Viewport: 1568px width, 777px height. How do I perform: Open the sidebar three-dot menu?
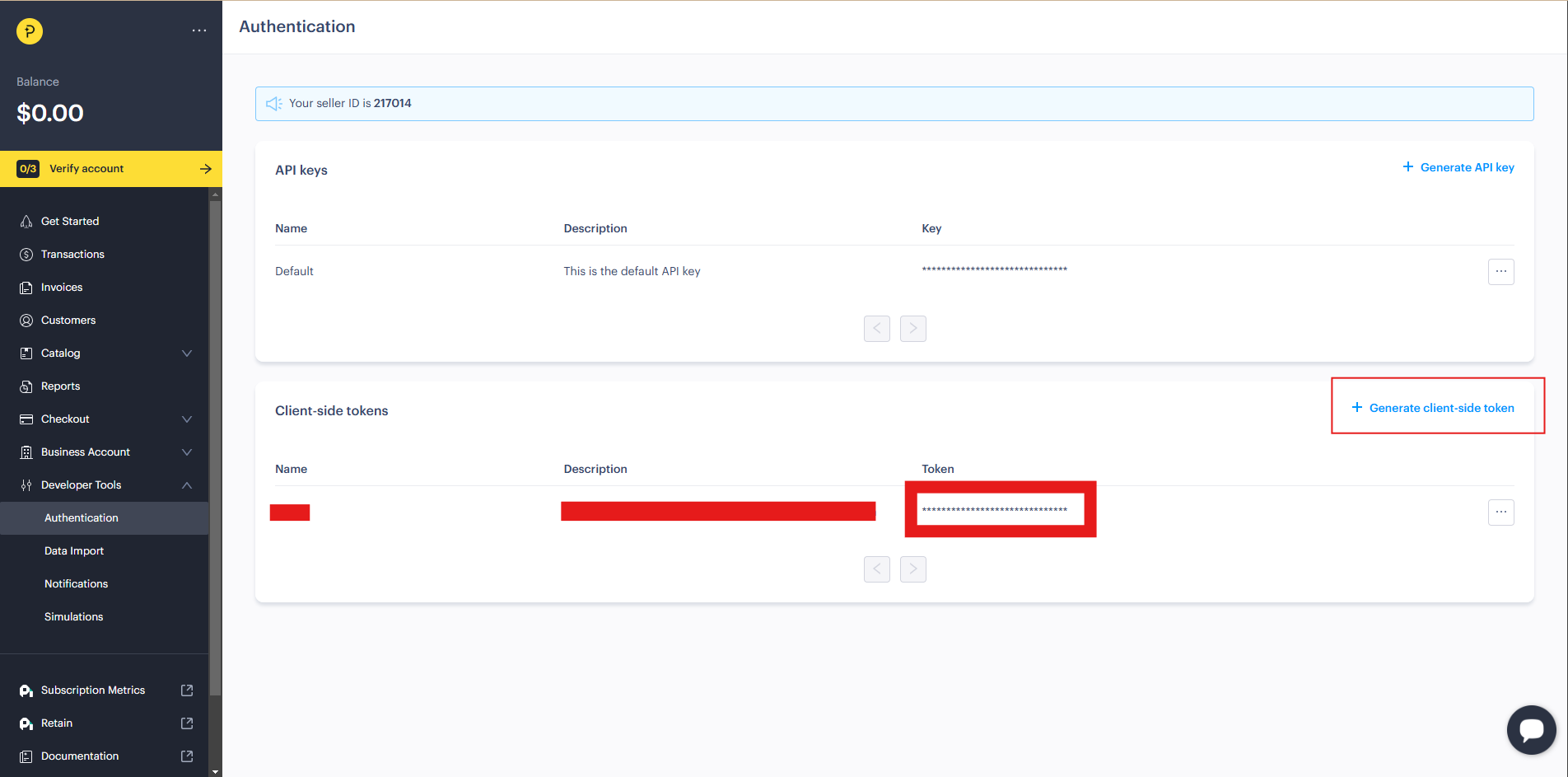(199, 30)
